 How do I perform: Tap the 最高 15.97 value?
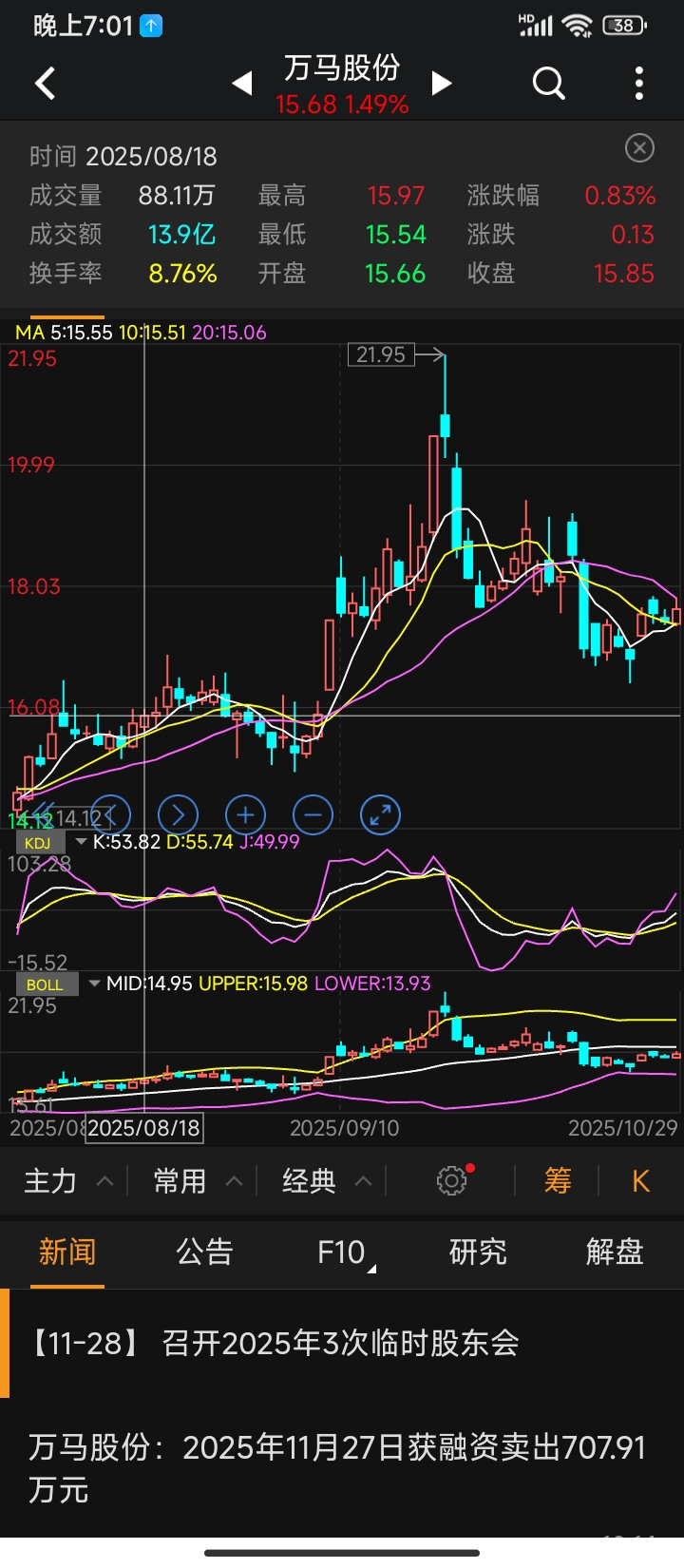click(x=396, y=196)
